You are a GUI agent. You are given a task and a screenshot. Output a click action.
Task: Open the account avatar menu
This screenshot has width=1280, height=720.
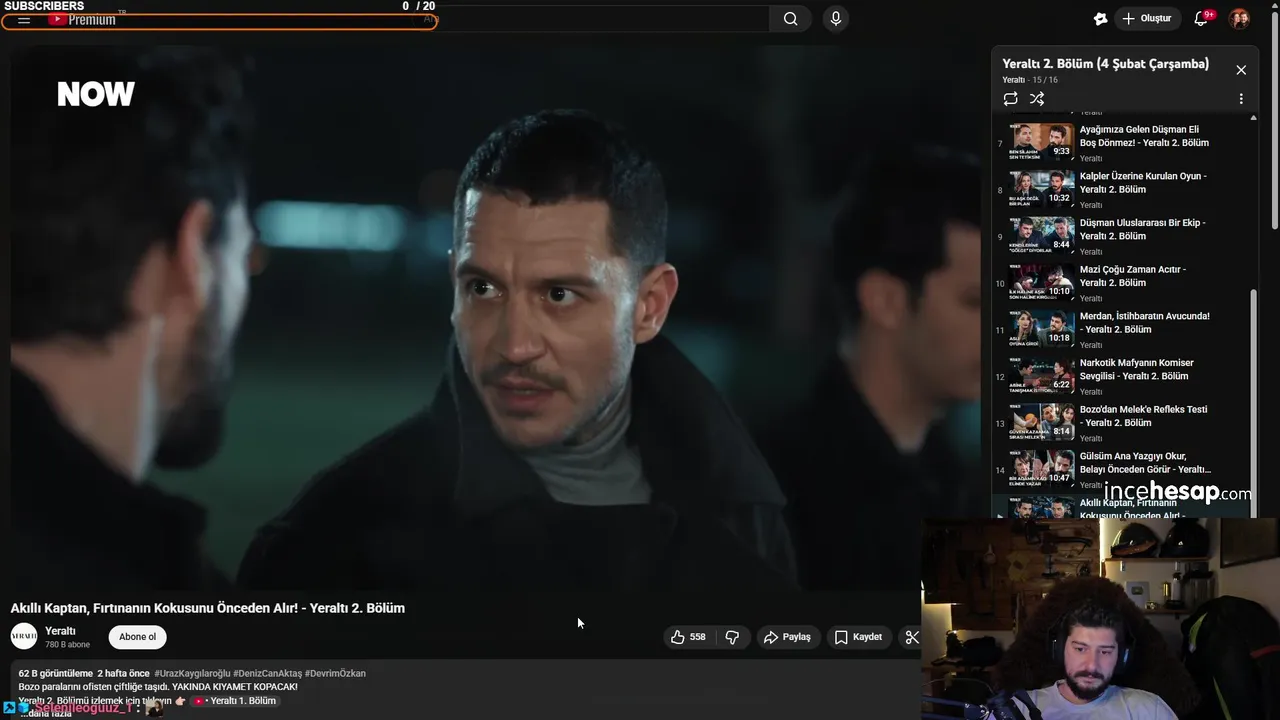1239,19
